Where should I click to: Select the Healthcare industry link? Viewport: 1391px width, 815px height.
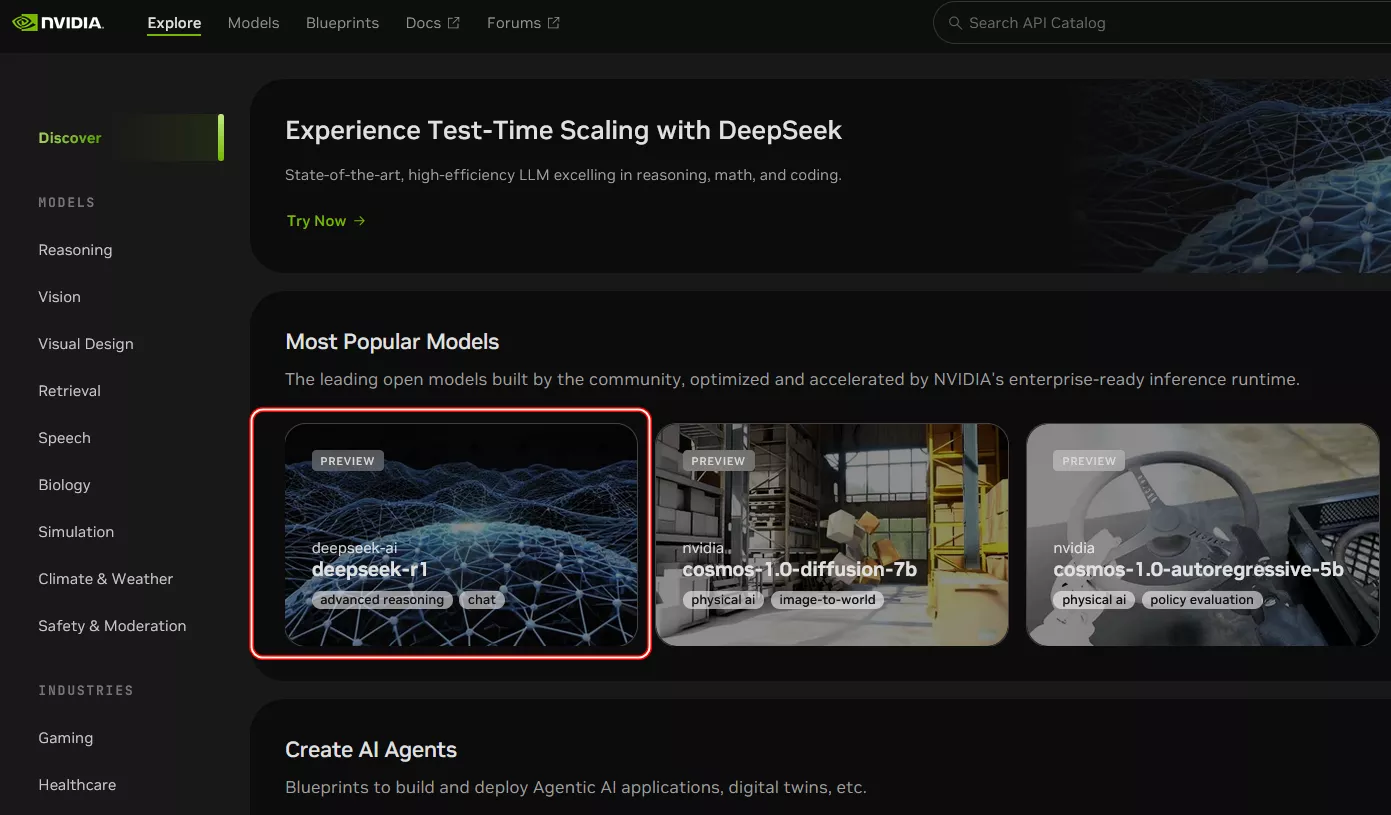click(77, 785)
